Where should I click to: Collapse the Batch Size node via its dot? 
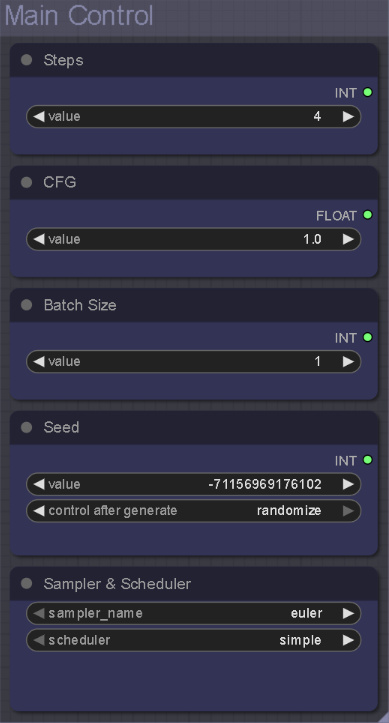click(x=27, y=305)
